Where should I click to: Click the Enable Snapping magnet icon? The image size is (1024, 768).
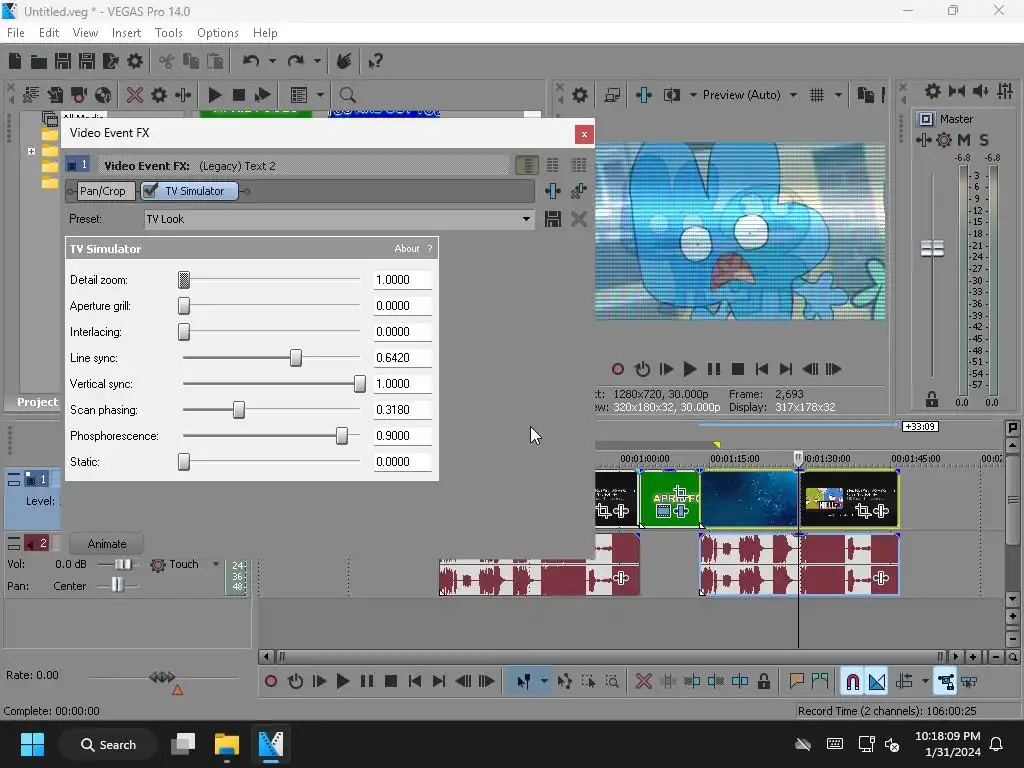click(x=853, y=681)
